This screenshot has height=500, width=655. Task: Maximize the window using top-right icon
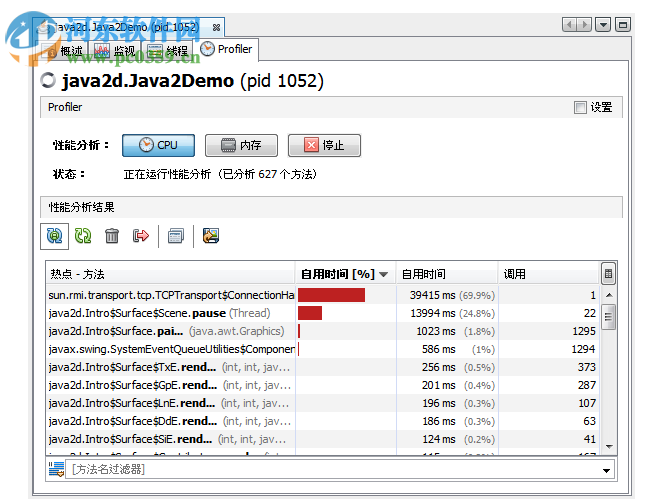click(623, 25)
